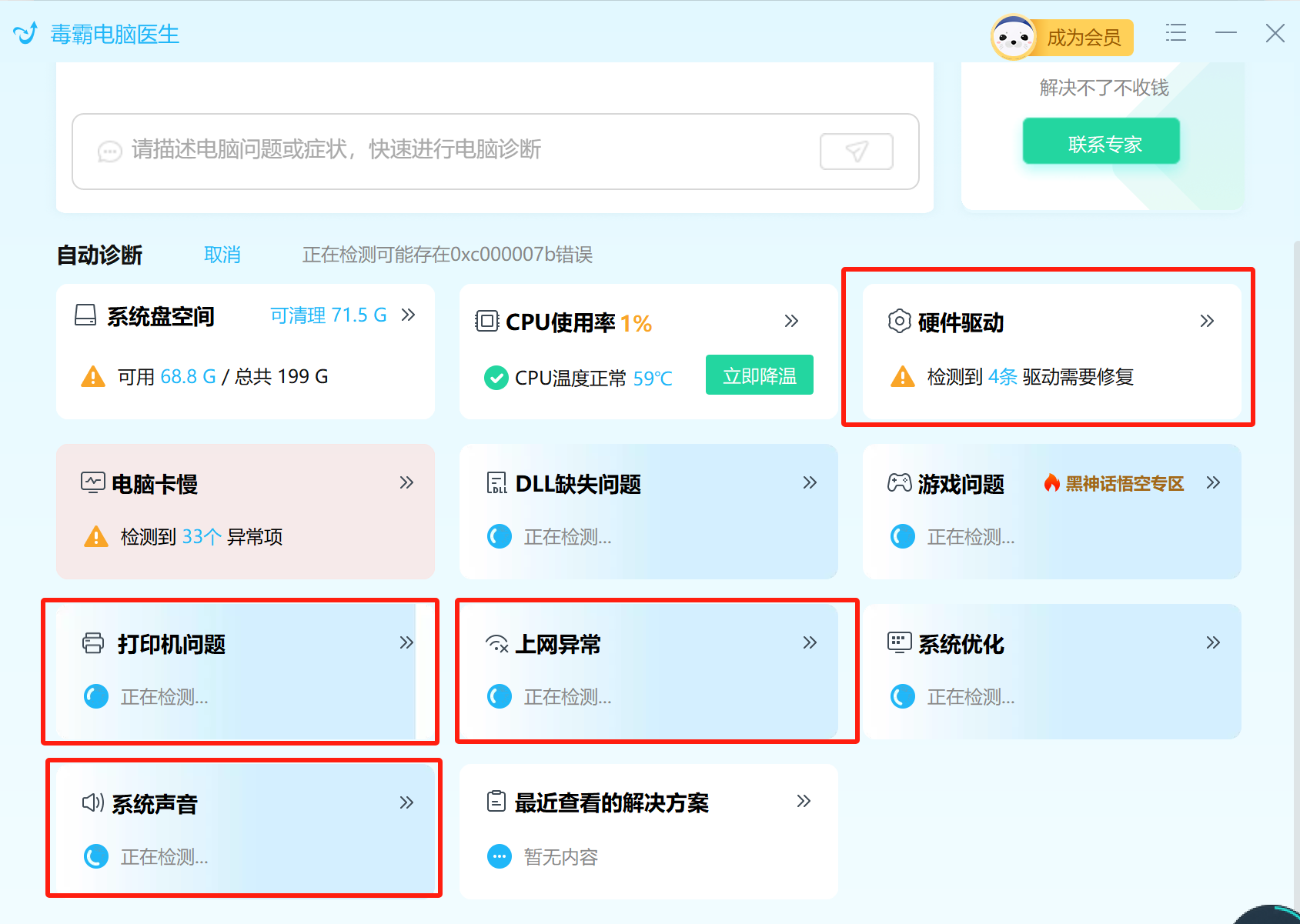
Task: Expand 最近查看的解决方案 chevron
Action: [804, 802]
